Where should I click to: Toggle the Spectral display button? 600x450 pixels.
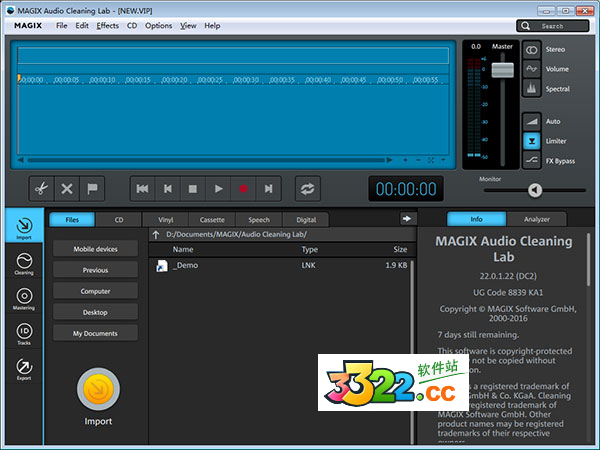point(532,89)
